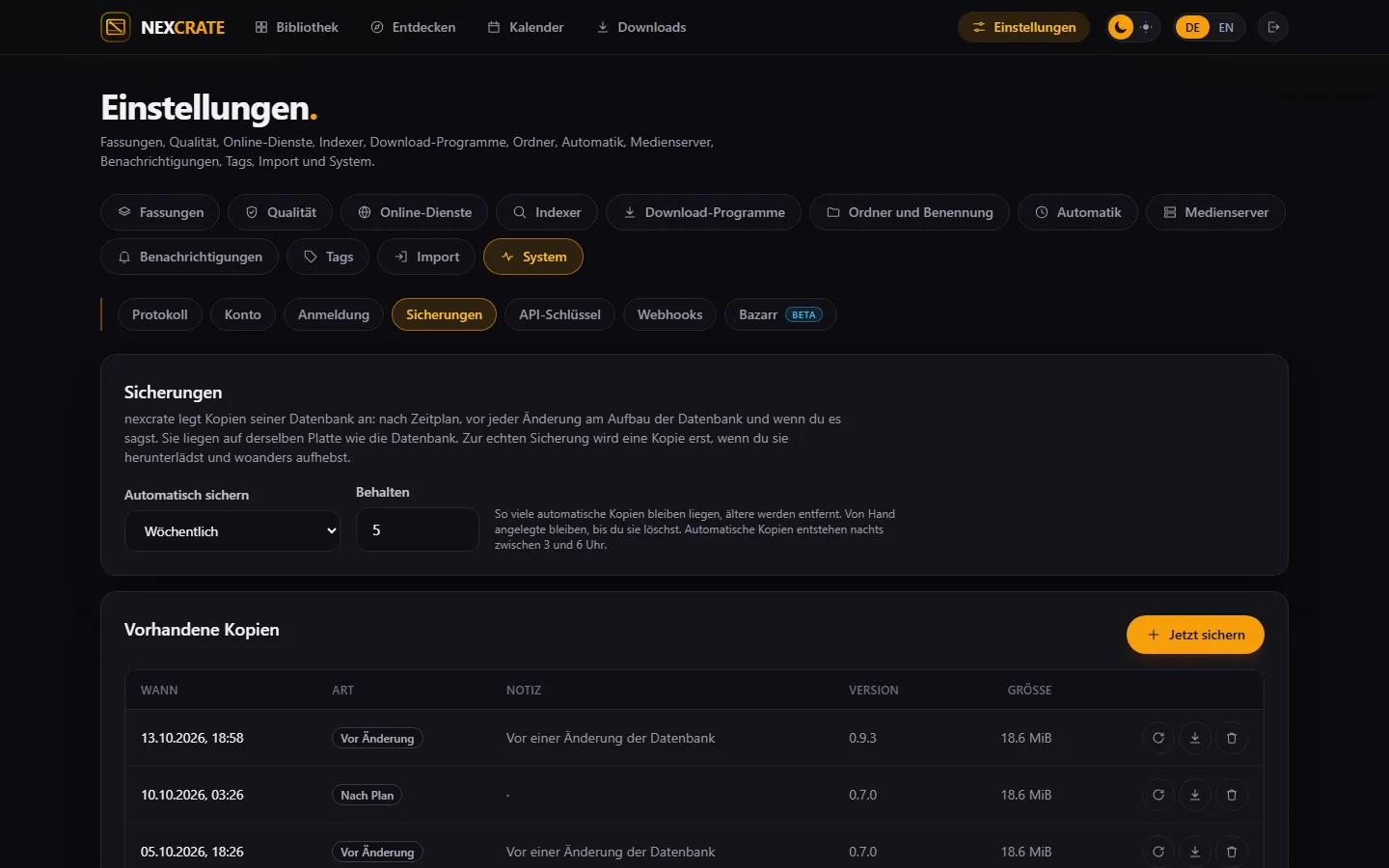Select DE language option

[x=1193, y=27]
